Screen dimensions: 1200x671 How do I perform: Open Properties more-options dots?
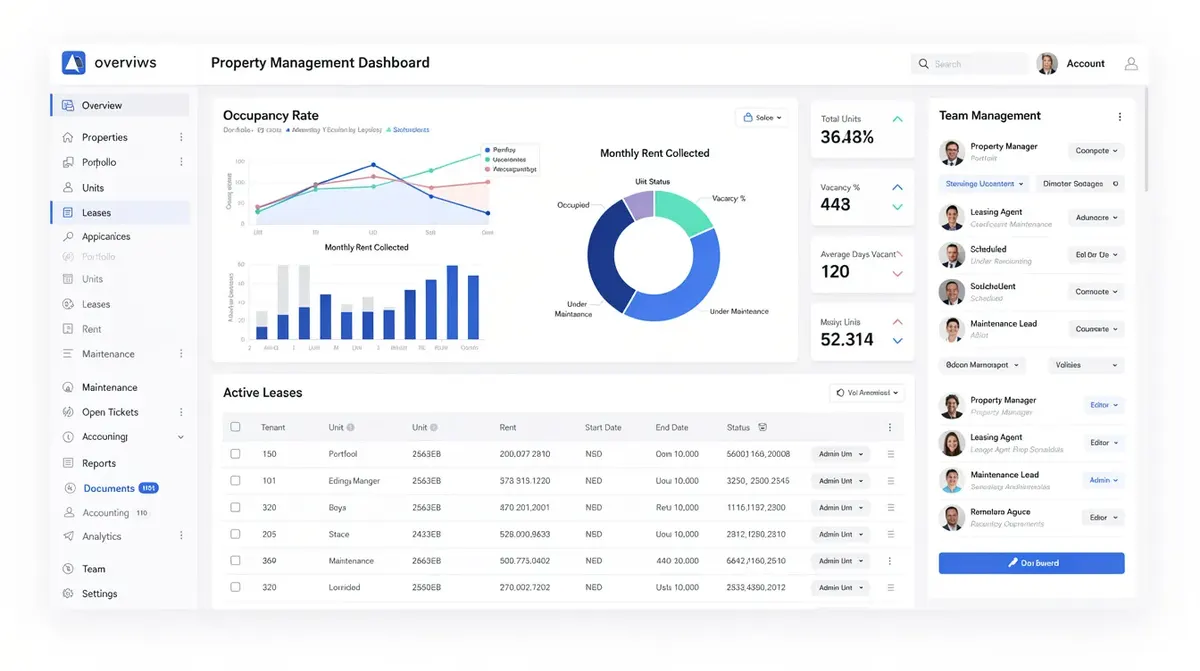click(x=181, y=137)
